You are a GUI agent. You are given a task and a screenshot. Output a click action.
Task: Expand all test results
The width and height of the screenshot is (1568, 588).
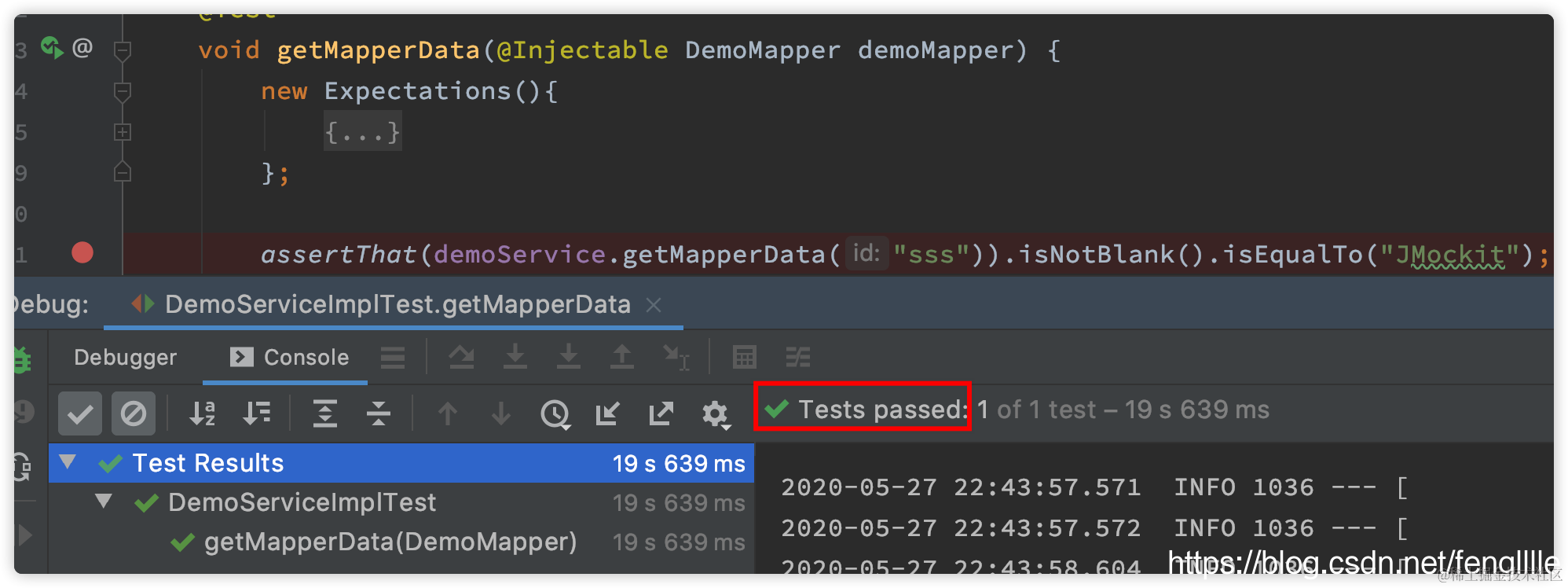coord(324,413)
